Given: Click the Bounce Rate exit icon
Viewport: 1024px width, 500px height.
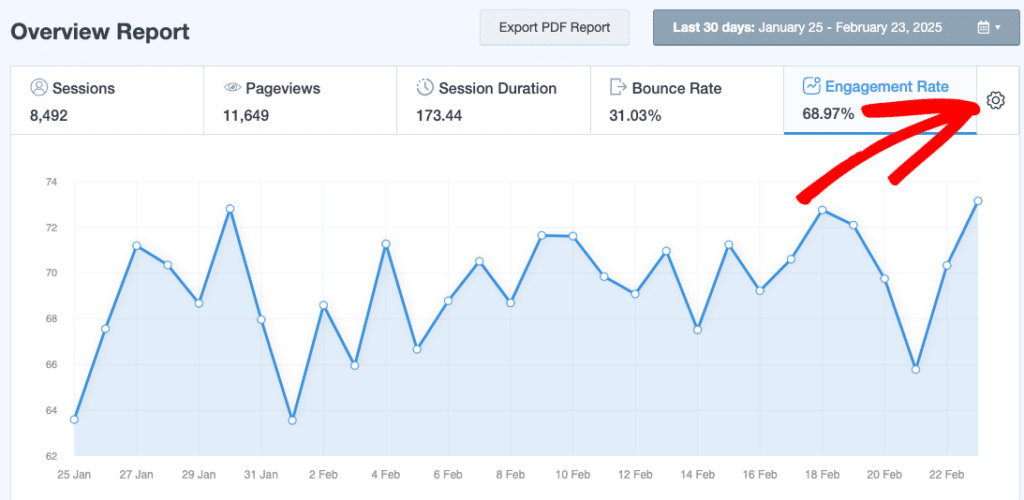Looking at the screenshot, I should point(618,88).
